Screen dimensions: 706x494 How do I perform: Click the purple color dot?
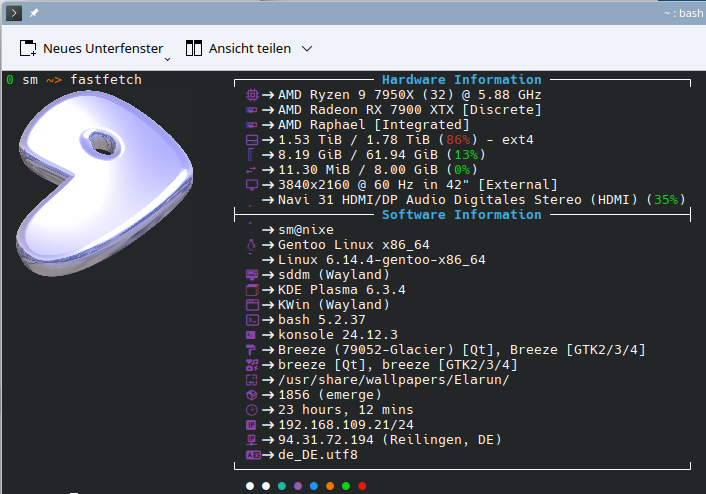(298, 486)
